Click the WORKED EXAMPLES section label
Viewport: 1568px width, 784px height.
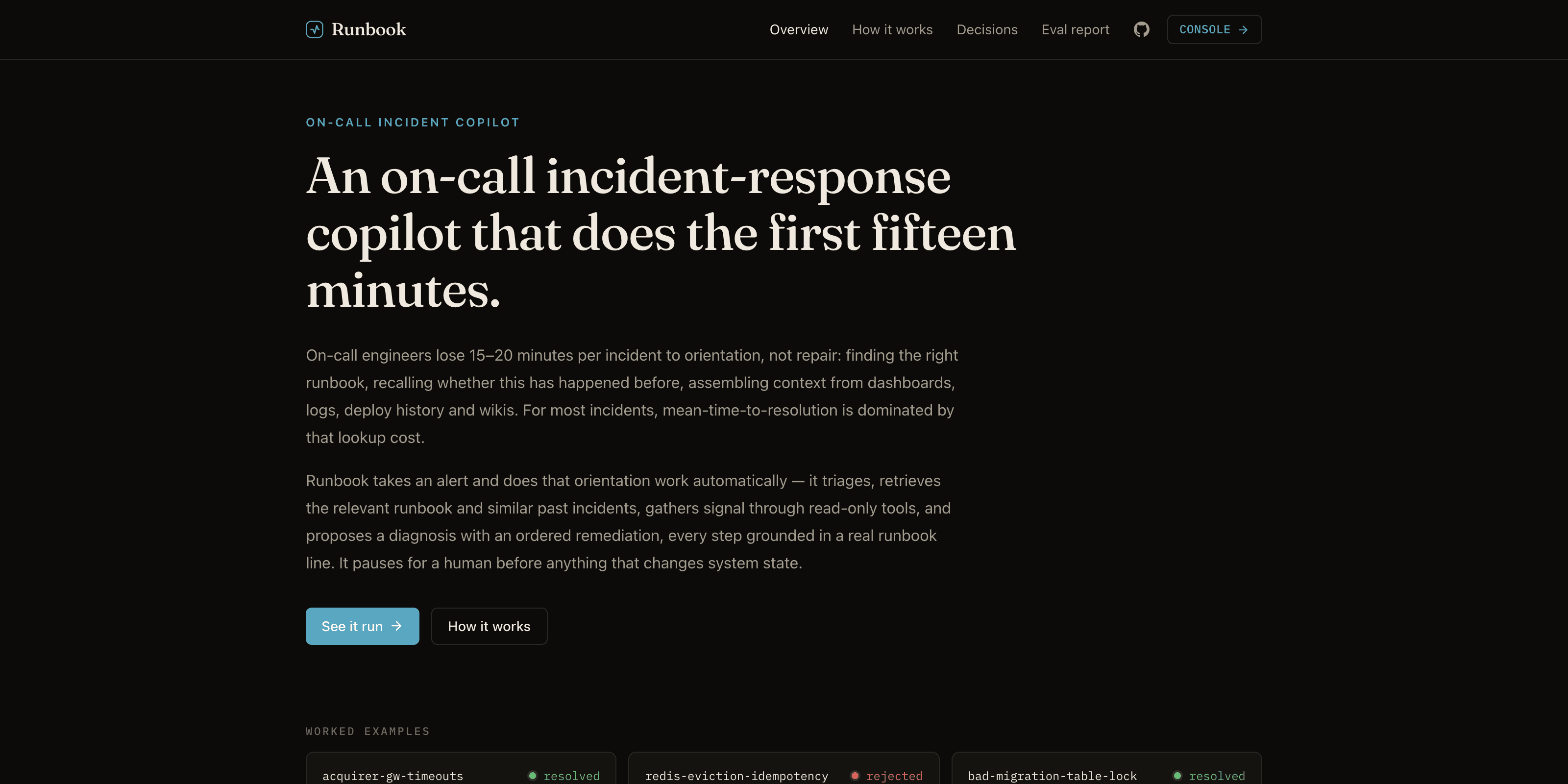pyautogui.click(x=367, y=731)
